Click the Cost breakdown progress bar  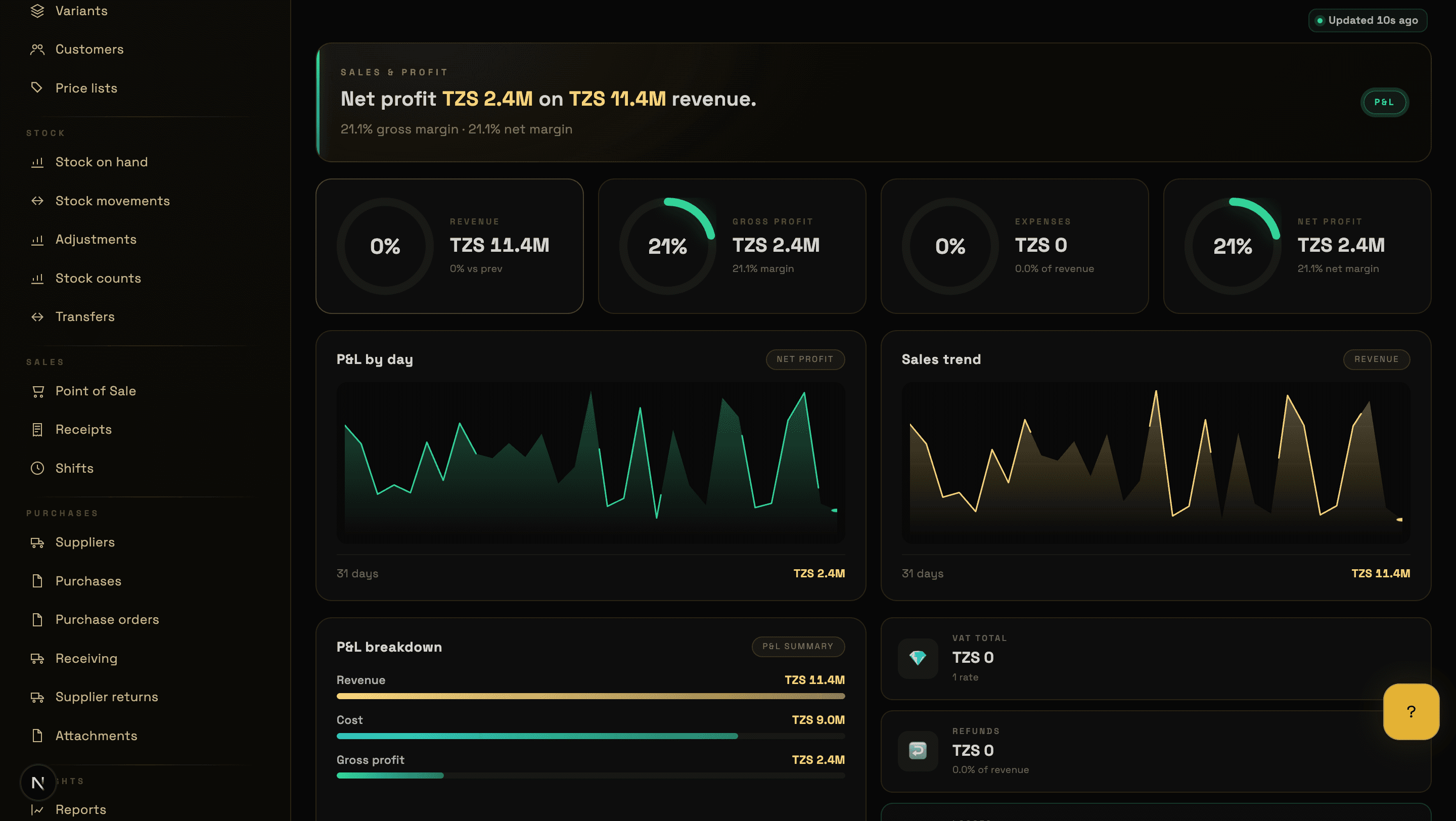coord(590,736)
